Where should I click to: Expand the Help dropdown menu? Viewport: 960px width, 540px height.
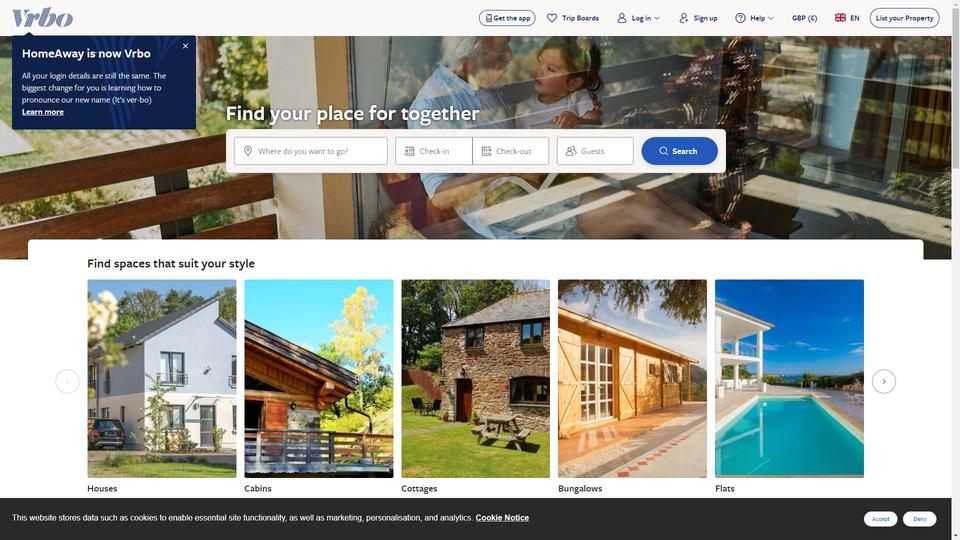coord(754,18)
